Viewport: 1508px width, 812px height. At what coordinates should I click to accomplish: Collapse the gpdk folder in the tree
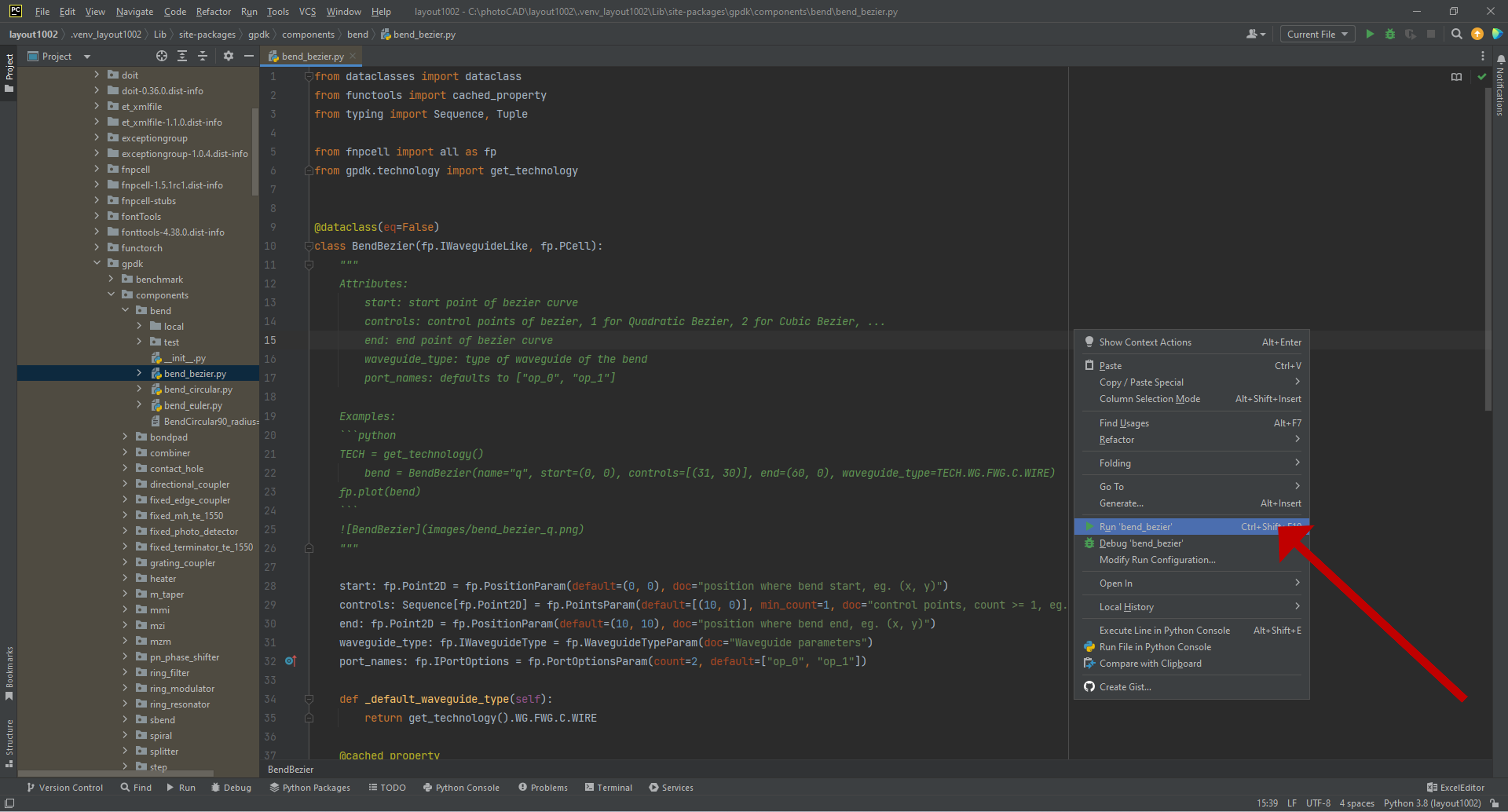97,263
